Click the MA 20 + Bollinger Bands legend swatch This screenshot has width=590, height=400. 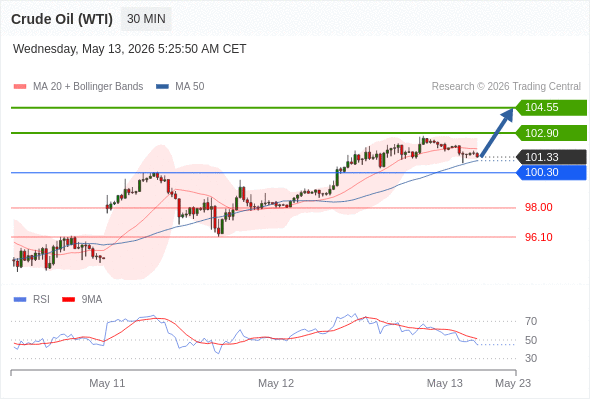(20, 87)
